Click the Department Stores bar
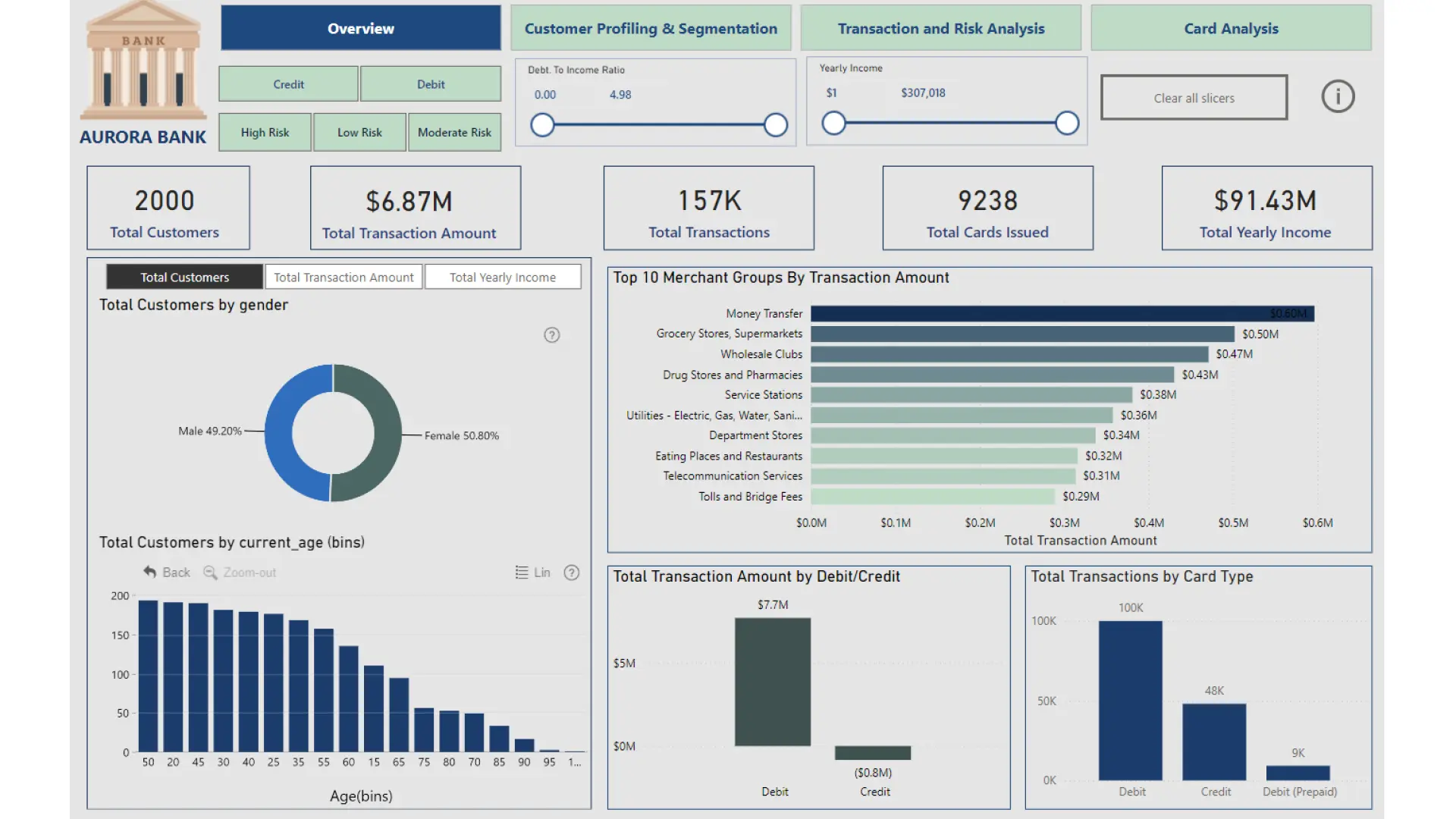1456x819 pixels. click(953, 435)
